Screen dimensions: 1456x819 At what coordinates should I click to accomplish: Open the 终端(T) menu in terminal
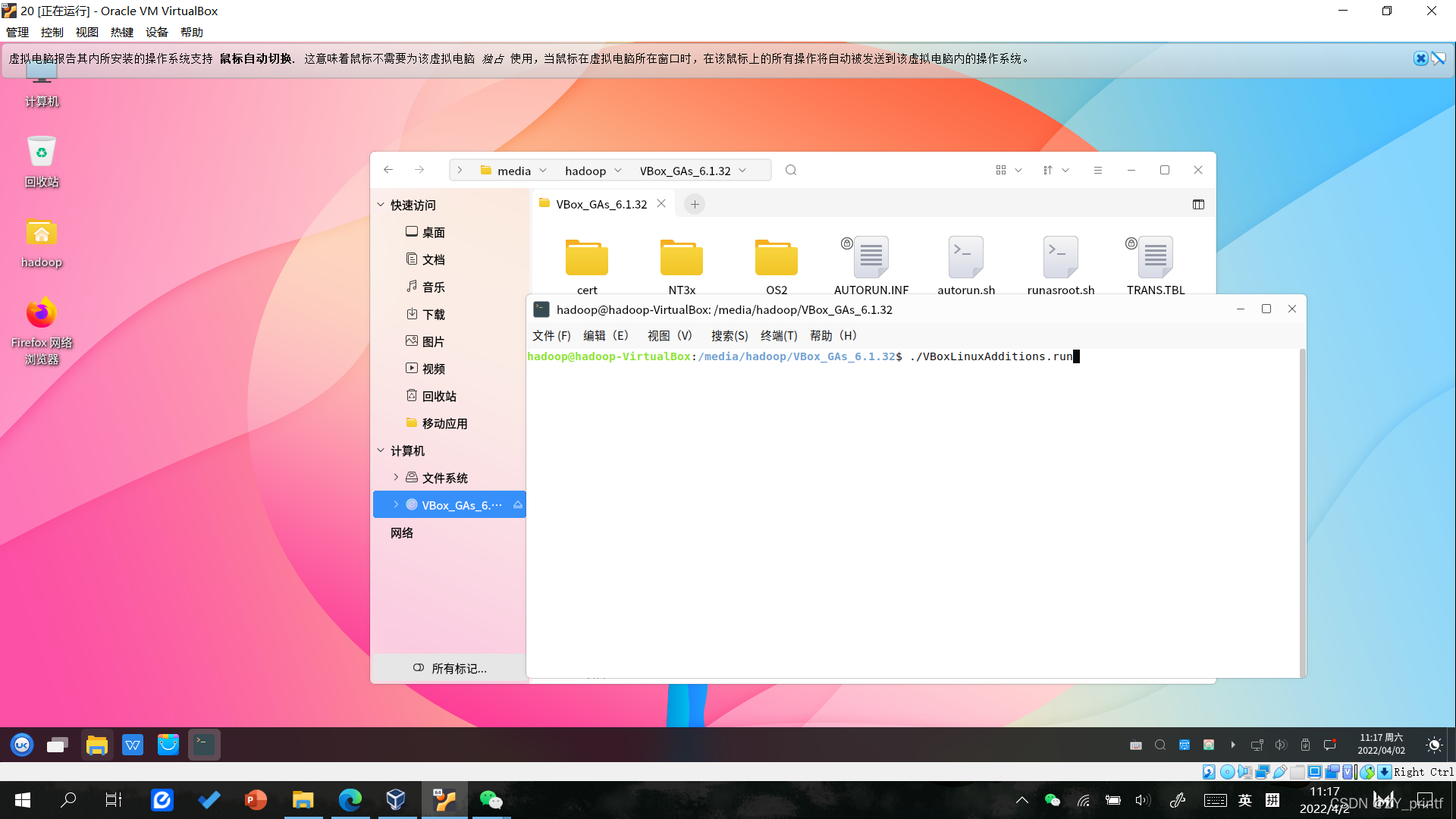[x=779, y=335]
